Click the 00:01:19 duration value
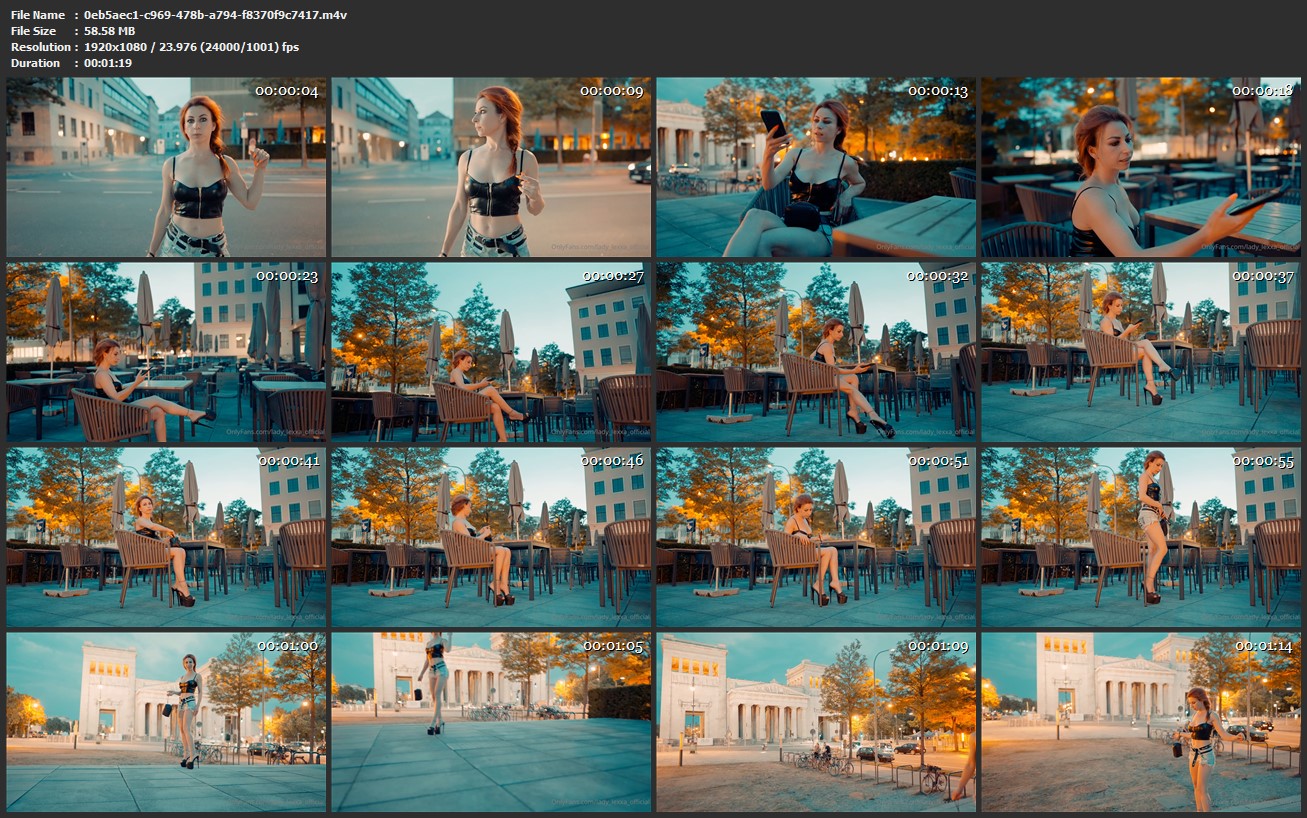The image size is (1307, 818). (108, 63)
